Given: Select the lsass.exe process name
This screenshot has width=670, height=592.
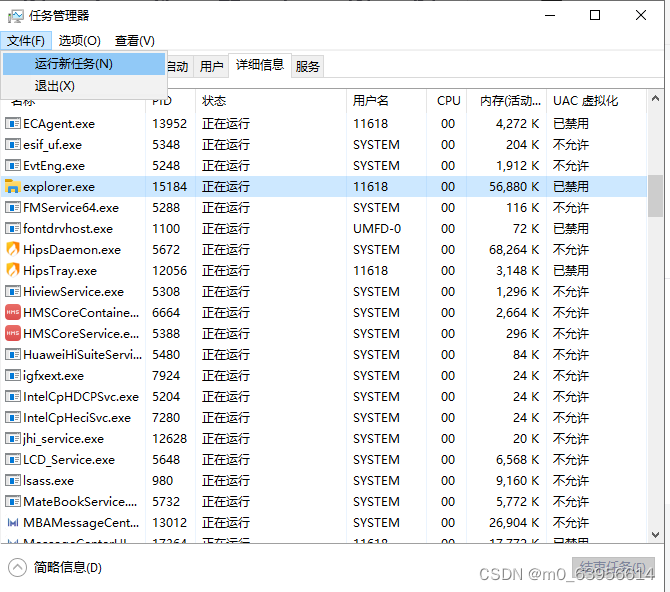Looking at the screenshot, I should (48, 481).
